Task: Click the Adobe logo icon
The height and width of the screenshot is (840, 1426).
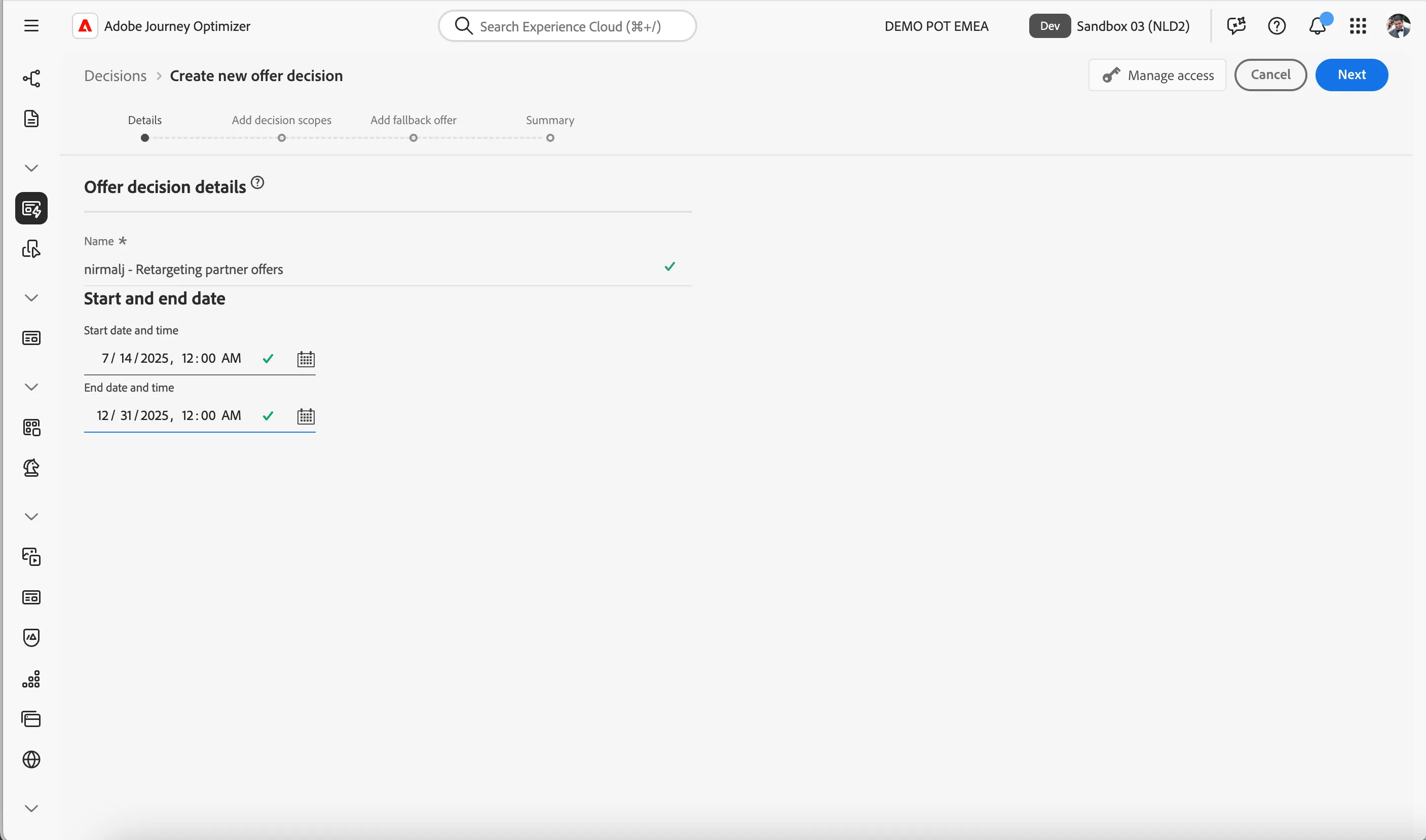Action: point(85,26)
